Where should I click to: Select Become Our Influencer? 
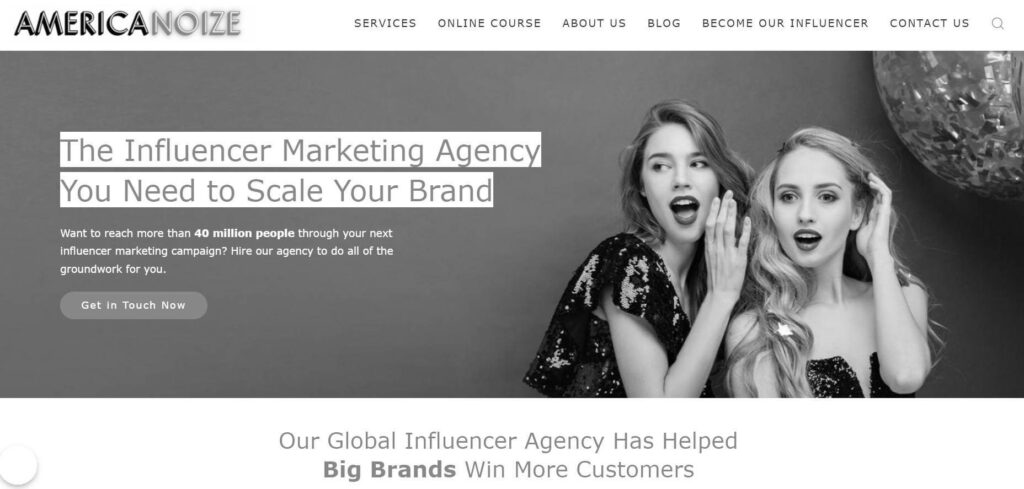[x=785, y=24]
